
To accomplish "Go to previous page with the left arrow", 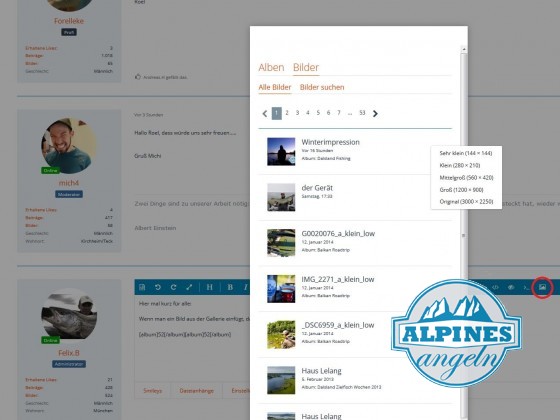I will (265, 114).
